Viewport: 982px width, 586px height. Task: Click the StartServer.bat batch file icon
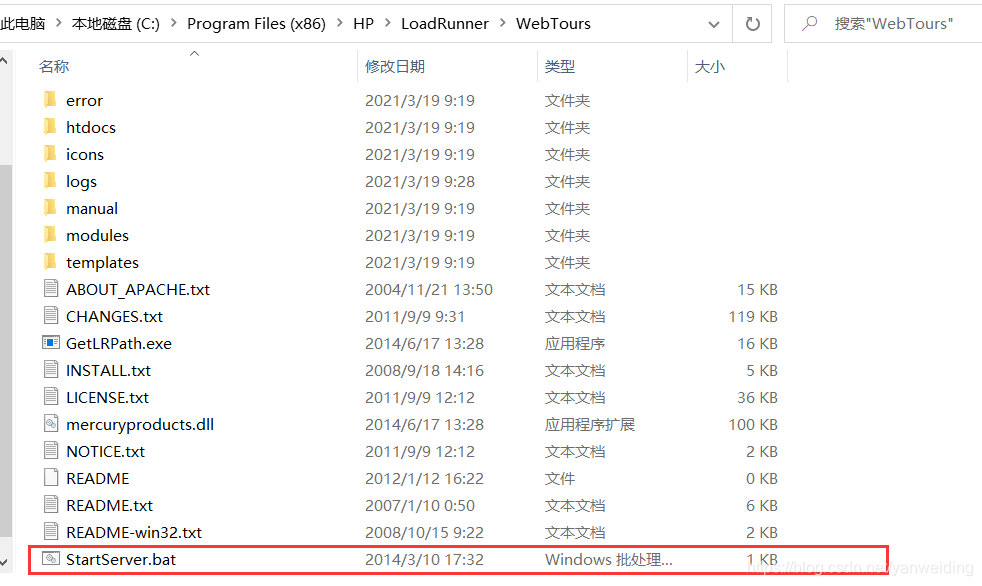pos(51,558)
